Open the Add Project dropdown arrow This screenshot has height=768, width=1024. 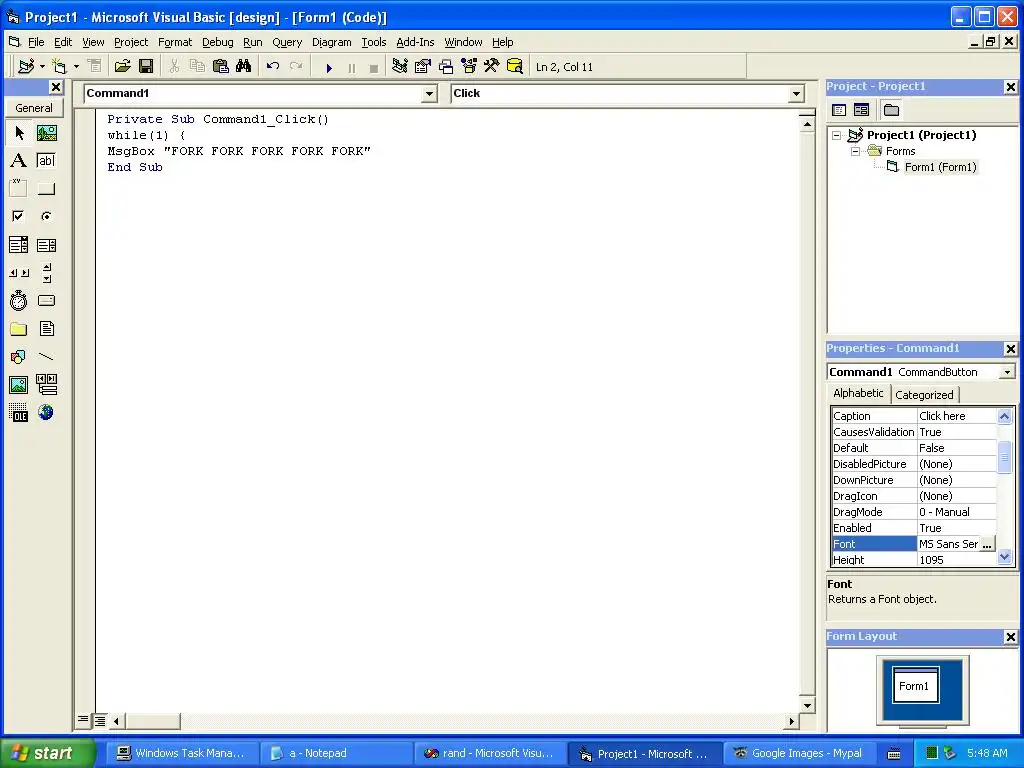42,67
